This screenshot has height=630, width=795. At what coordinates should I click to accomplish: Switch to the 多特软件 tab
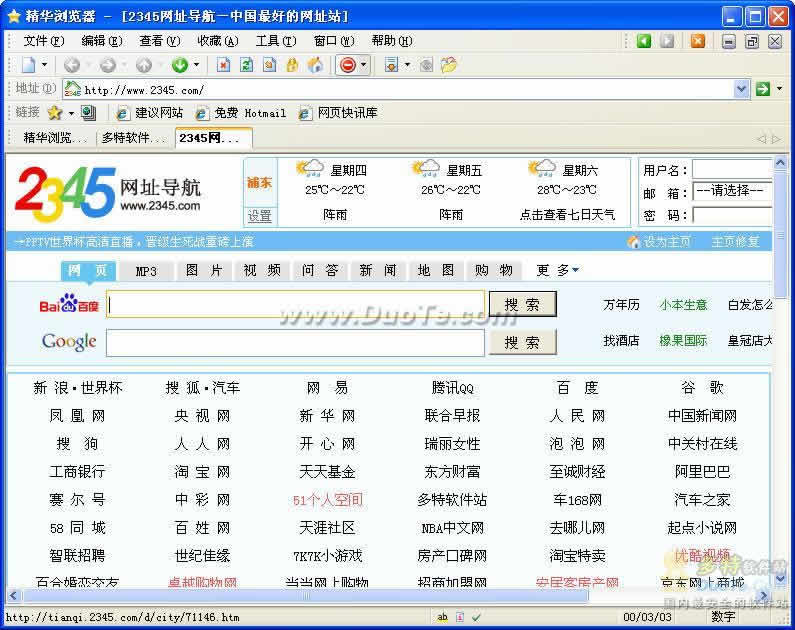pyautogui.click(x=134, y=138)
